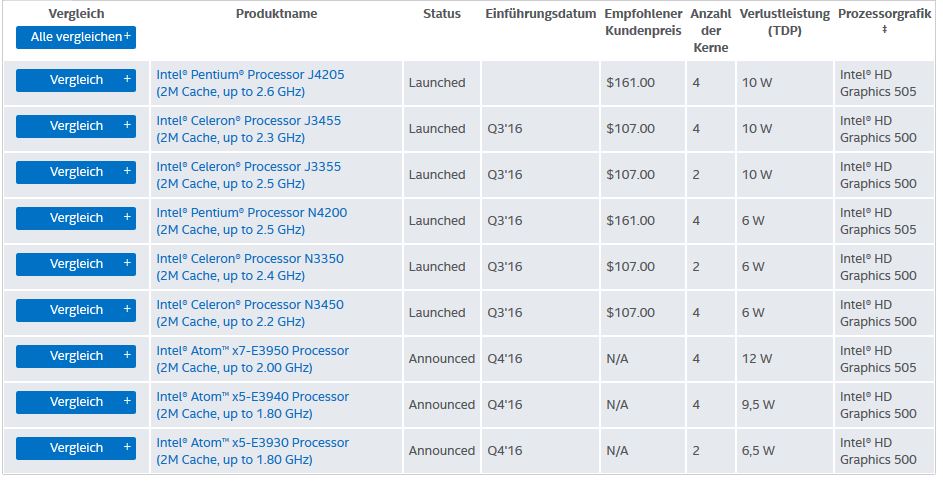Open Intel Celeron Processor N3450 link
The height and width of the screenshot is (484, 943).
[x=249, y=305]
